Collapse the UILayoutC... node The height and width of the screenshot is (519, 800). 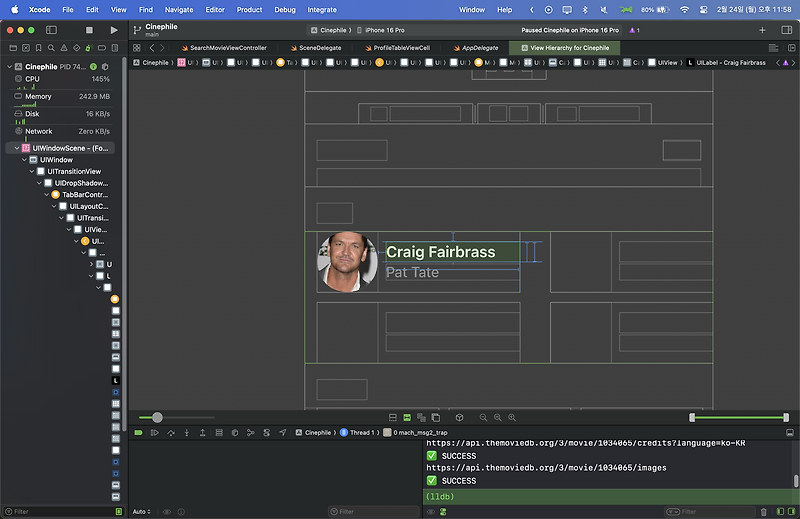(54, 206)
